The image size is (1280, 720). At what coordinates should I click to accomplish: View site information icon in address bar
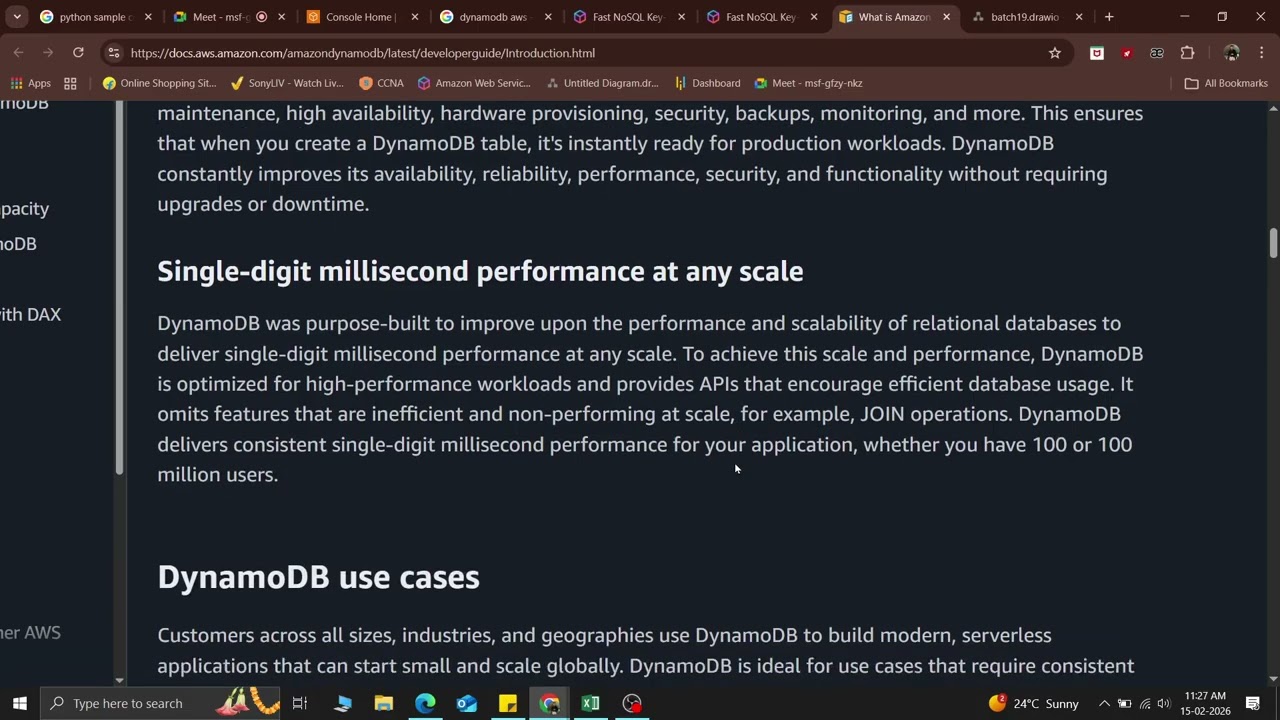point(113,53)
